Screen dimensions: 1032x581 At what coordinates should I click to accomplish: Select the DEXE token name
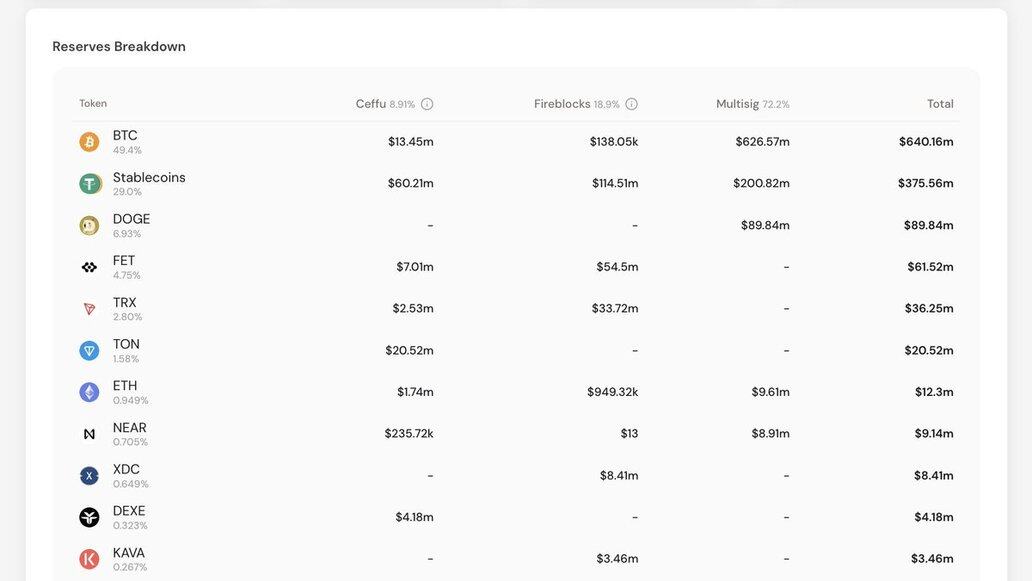(129, 511)
